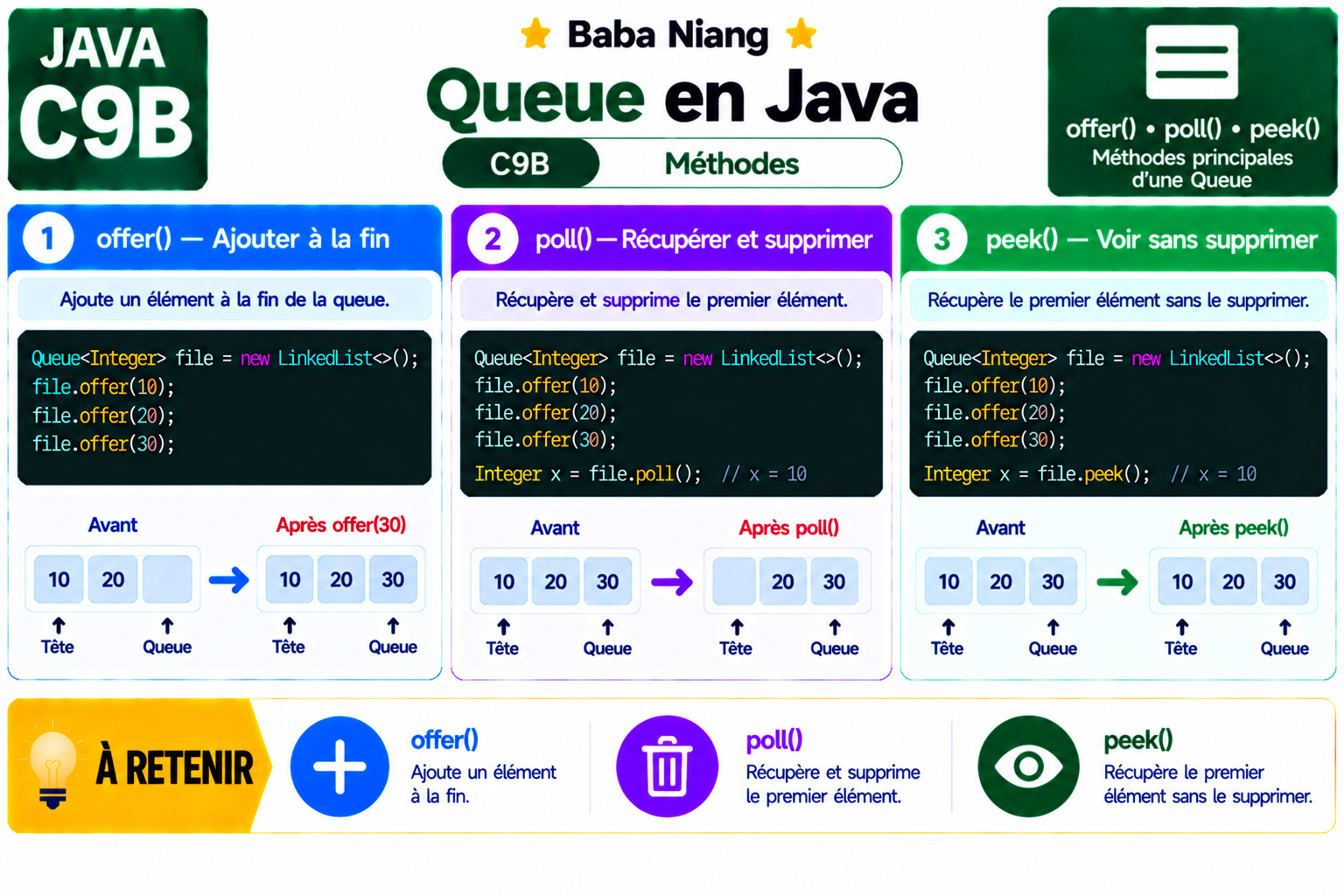Click the number 1 circle in offer() header
This screenshot has height=896, width=1344.
48,238
